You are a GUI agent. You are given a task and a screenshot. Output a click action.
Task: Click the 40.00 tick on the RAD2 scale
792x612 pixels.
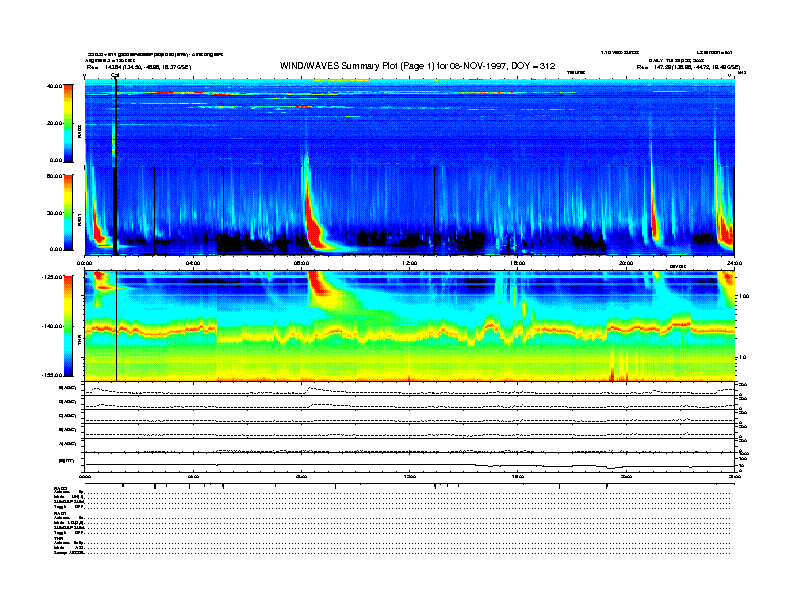coord(55,86)
